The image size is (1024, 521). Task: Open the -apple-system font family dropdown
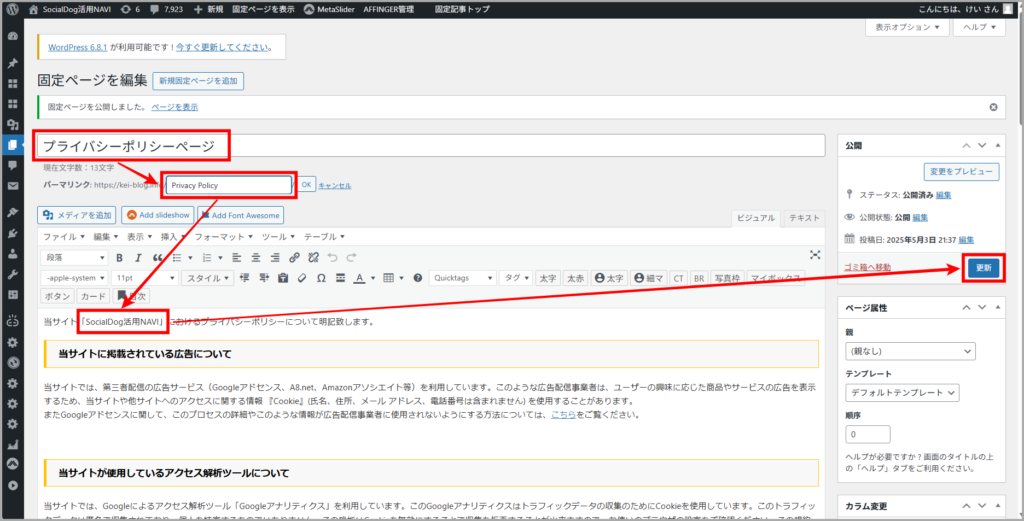pyautogui.click(x=74, y=278)
